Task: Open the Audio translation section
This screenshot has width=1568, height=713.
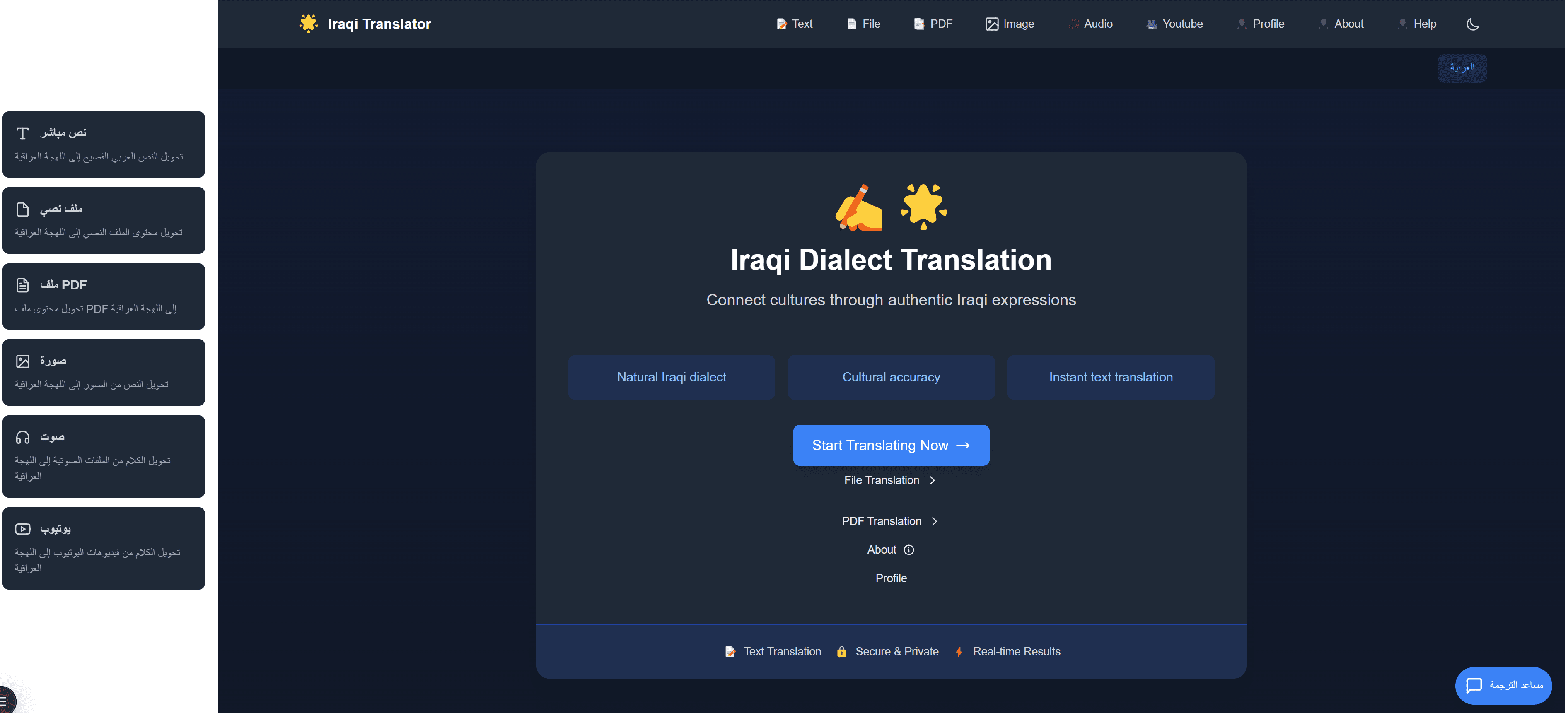Action: [1073, 24]
